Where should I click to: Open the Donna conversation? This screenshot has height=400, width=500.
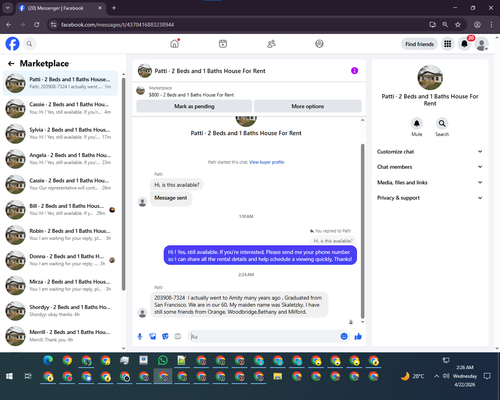pos(60,260)
